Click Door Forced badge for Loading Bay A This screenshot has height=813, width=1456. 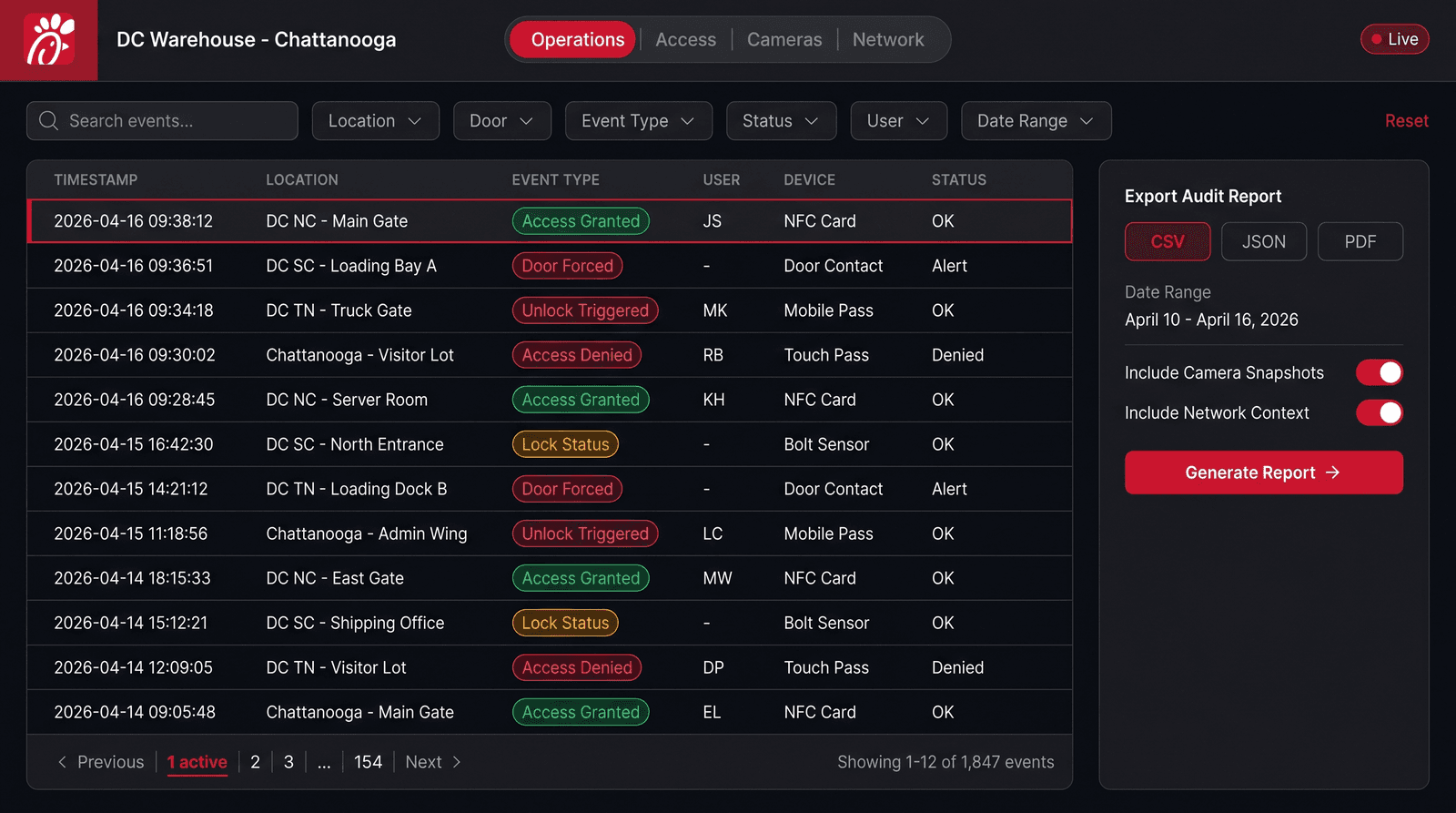[567, 266]
